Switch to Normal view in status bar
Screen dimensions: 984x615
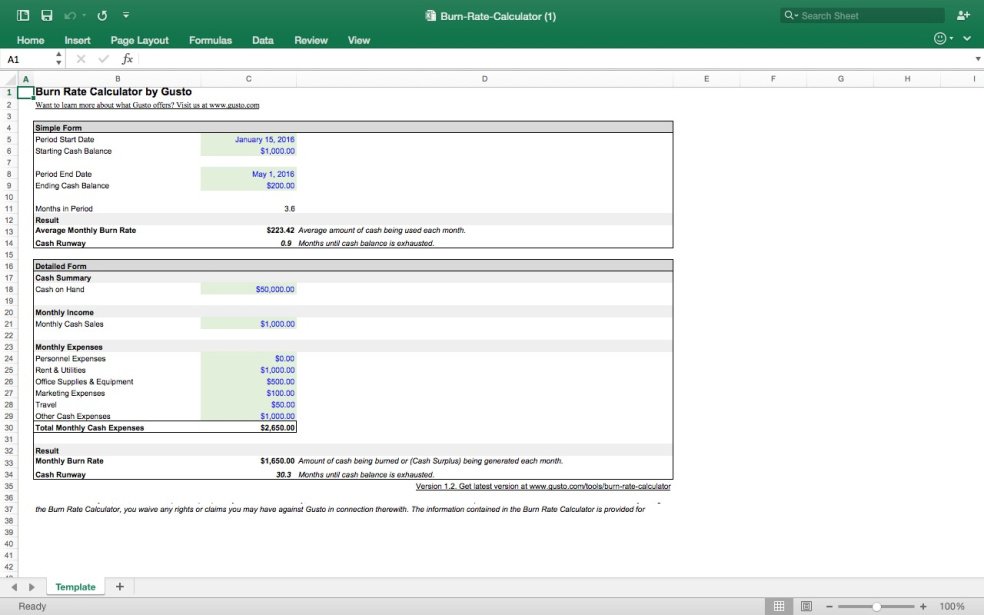point(779,606)
